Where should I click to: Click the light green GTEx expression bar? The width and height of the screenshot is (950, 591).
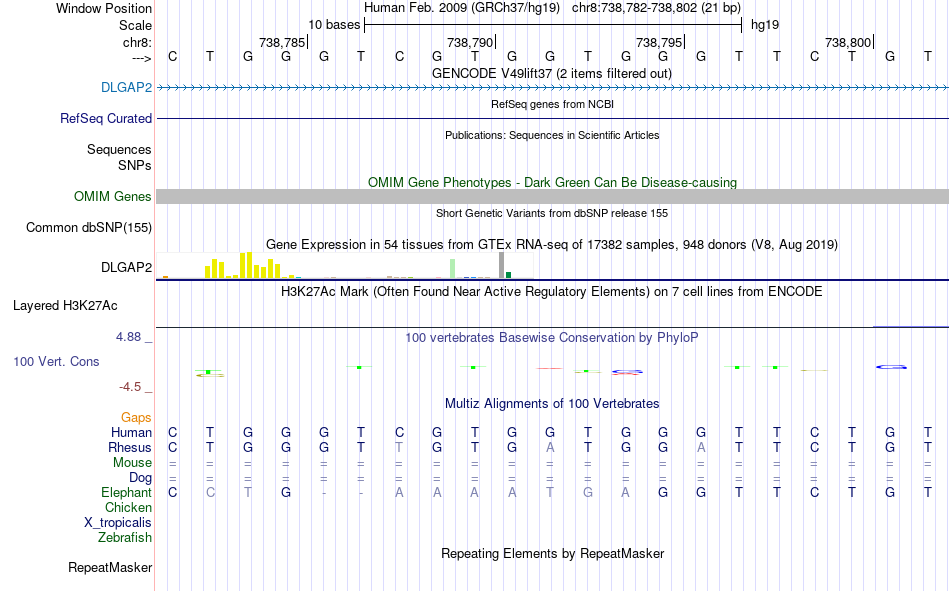(453, 269)
